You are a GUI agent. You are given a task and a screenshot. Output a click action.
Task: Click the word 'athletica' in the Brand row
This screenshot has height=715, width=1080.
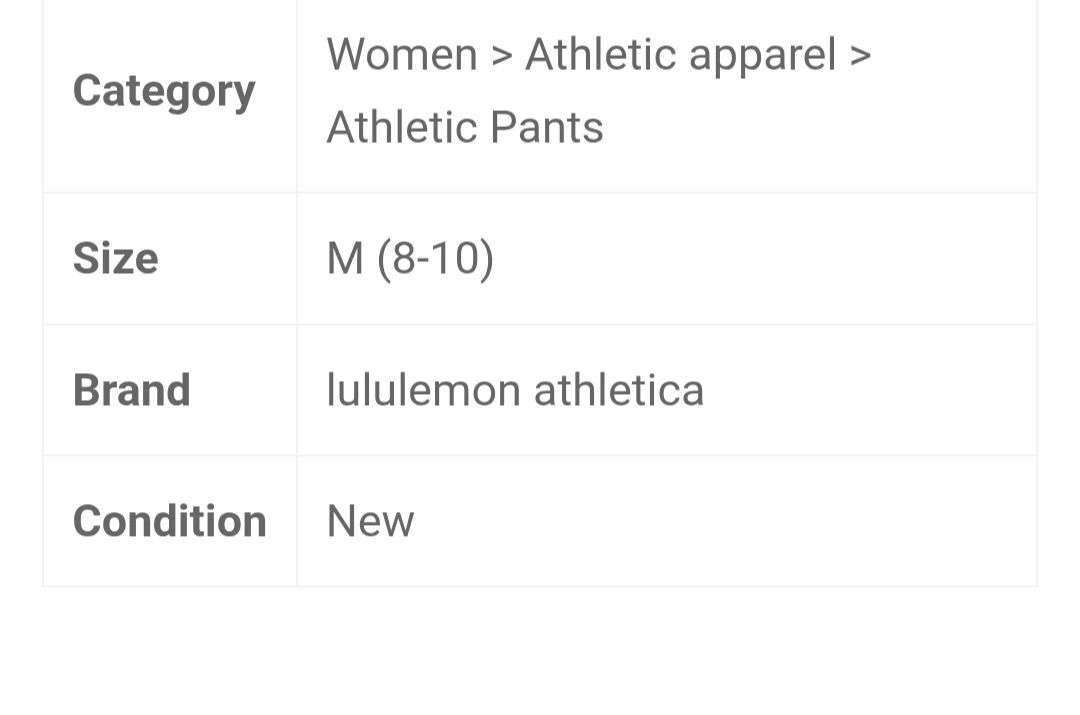click(x=618, y=390)
